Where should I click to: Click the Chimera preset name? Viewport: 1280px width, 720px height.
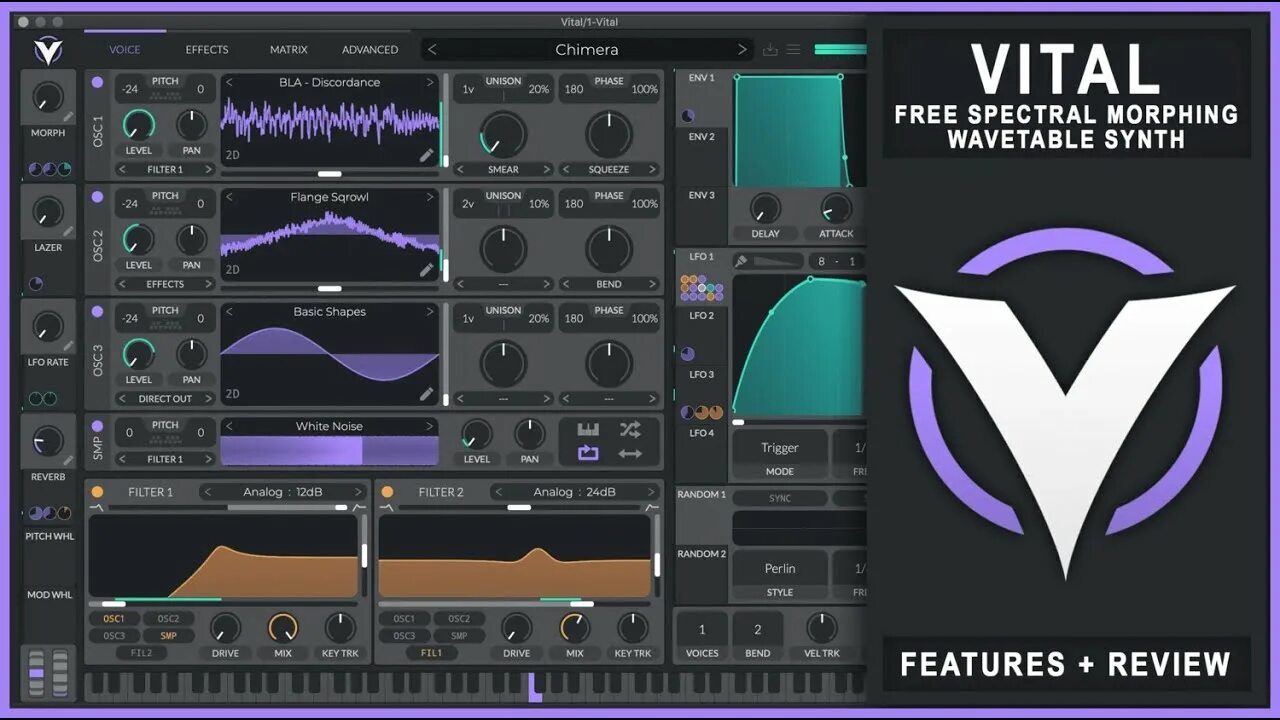click(587, 49)
